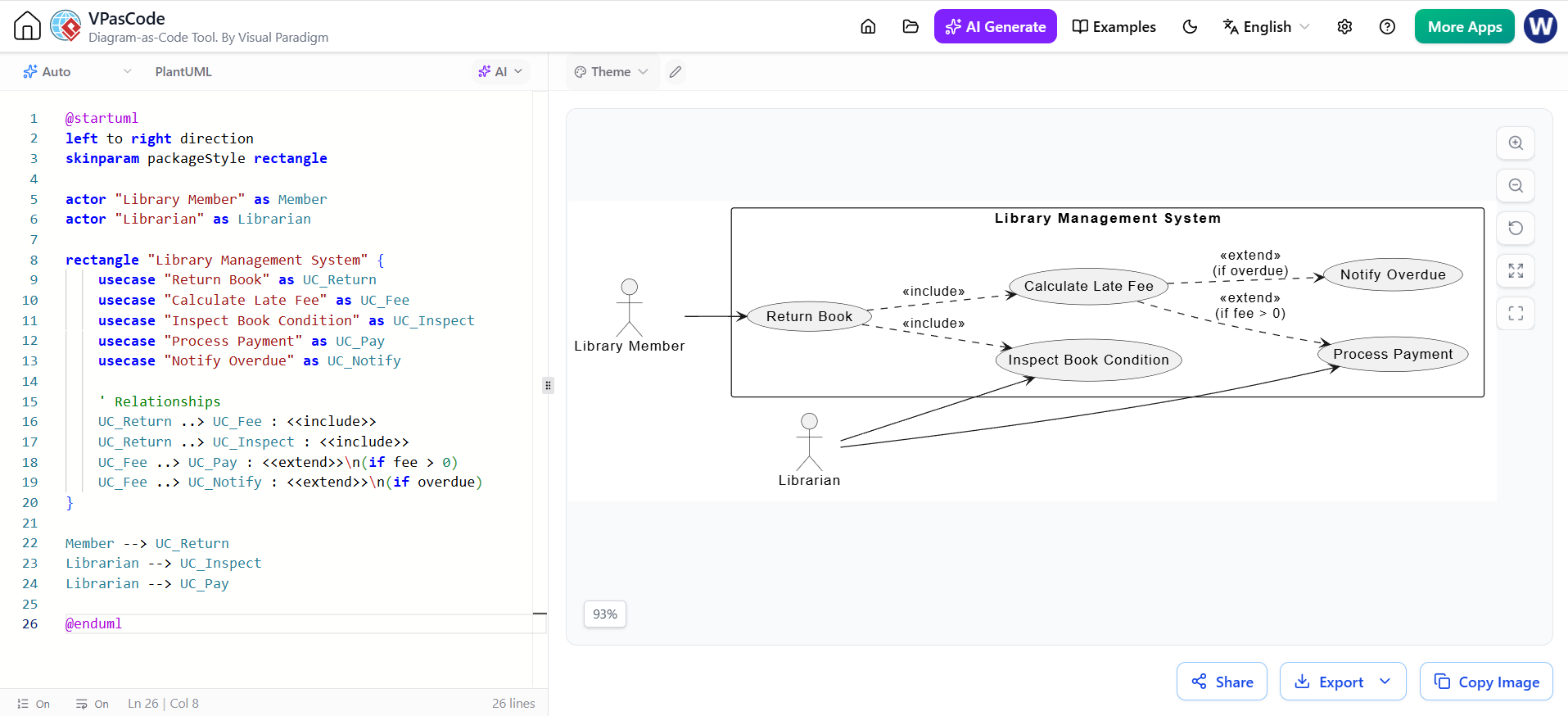
Task: Click the PlantUML language label
Action: pos(183,72)
